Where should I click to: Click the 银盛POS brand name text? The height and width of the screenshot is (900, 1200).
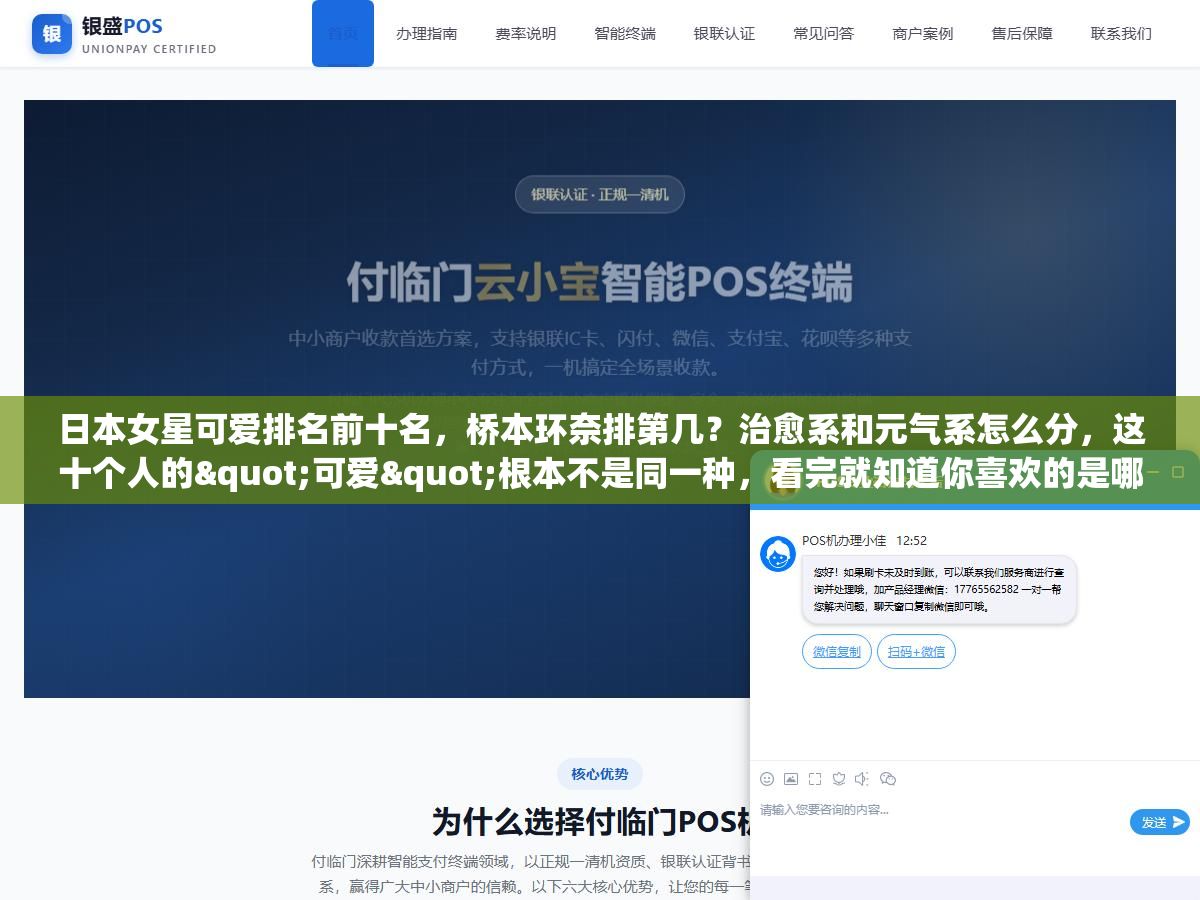click(x=122, y=25)
